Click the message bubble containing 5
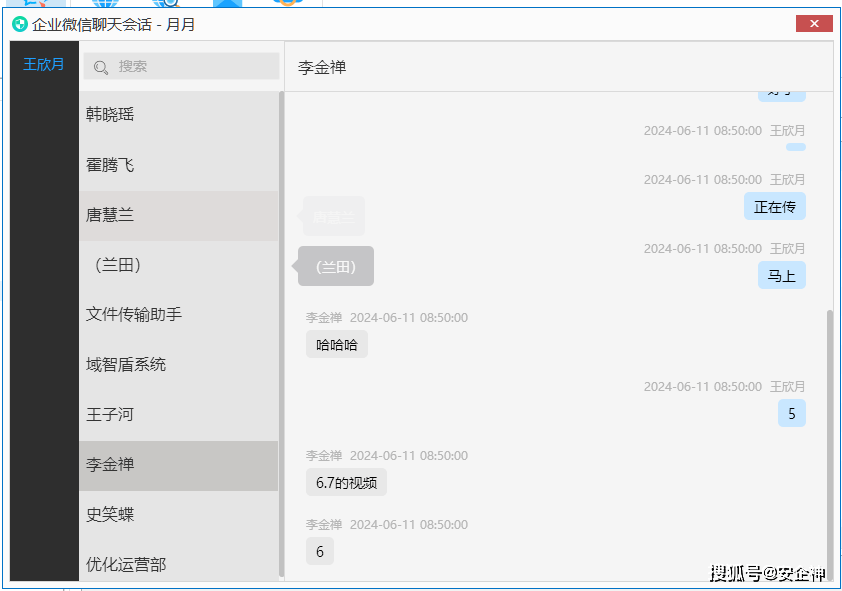This screenshot has width=842, height=591. coord(792,413)
